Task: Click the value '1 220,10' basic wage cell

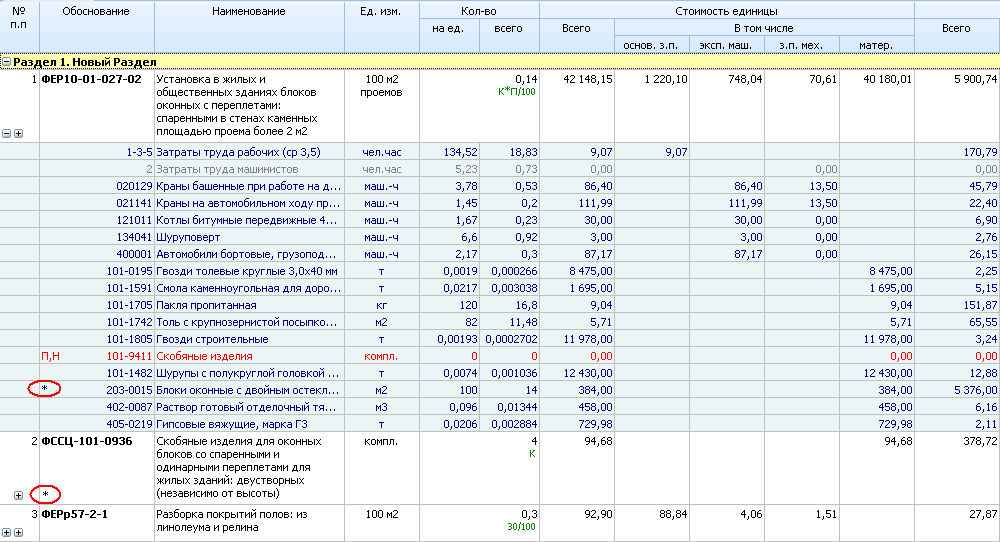Action: click(666, 80)
